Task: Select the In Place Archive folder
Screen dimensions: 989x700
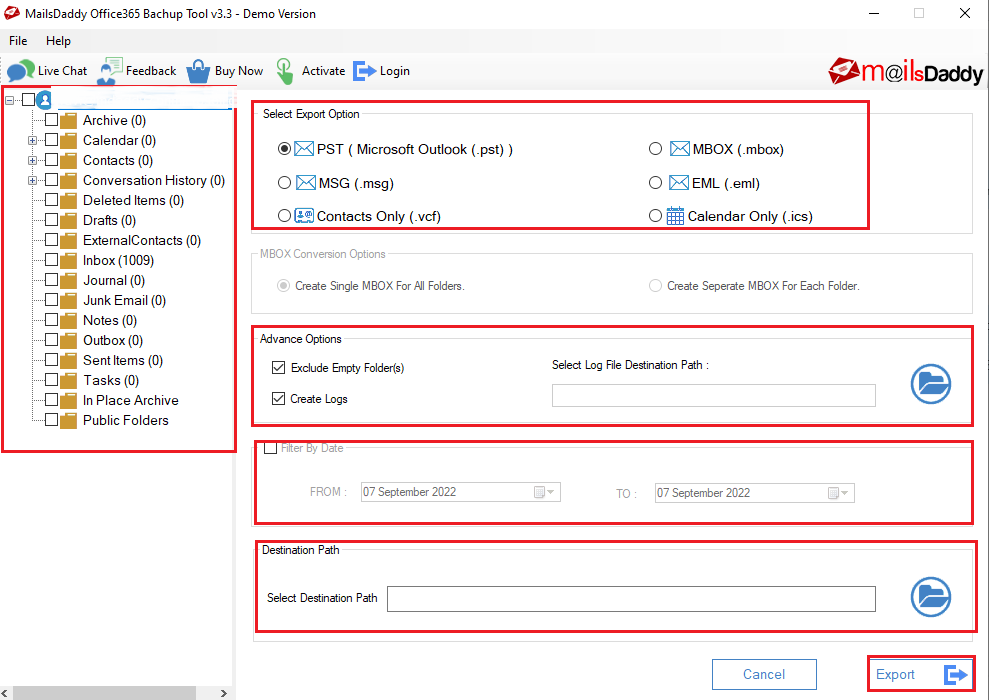Action: click(131, 400)
